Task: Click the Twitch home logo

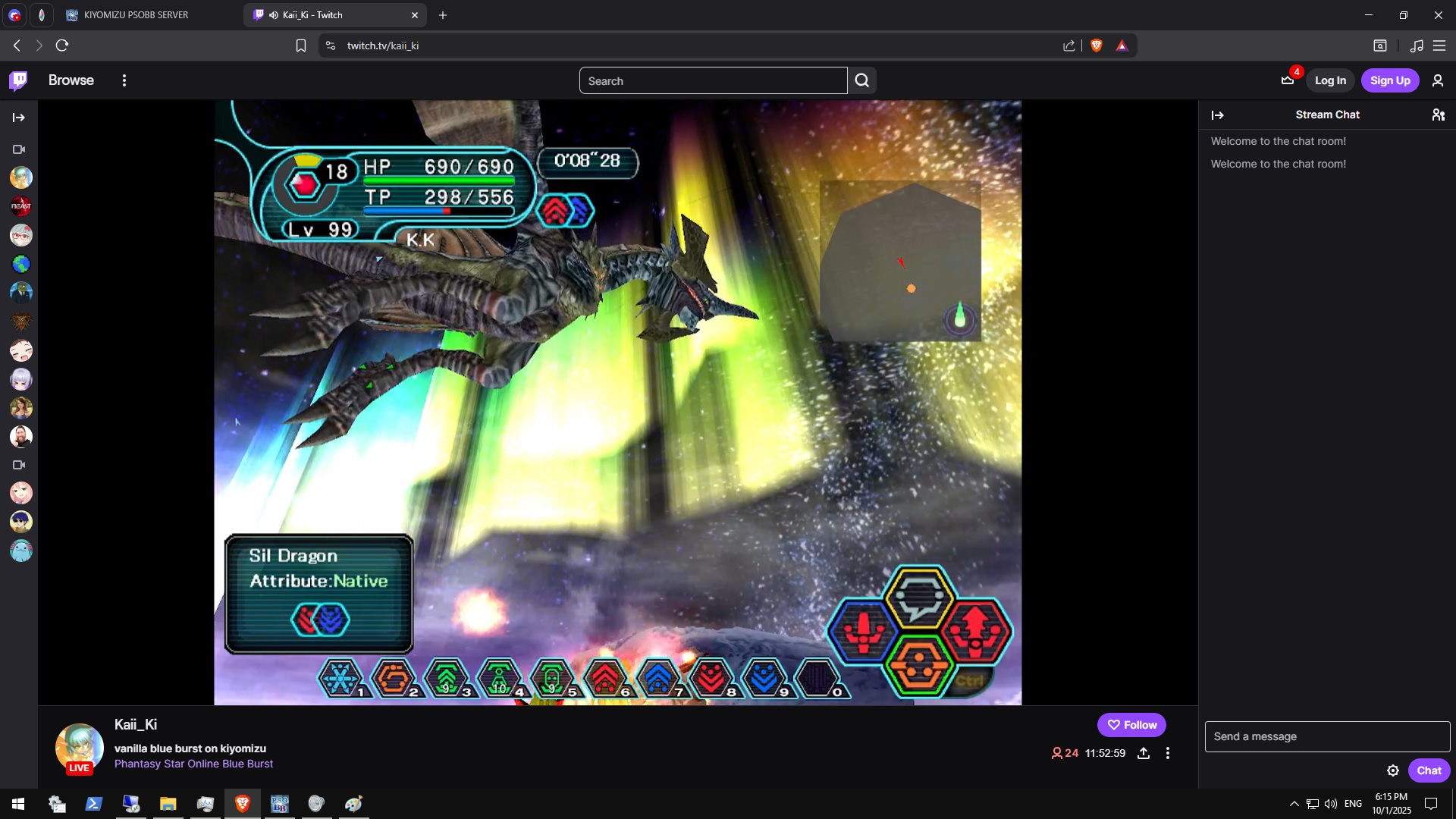Action: point(18,80)
